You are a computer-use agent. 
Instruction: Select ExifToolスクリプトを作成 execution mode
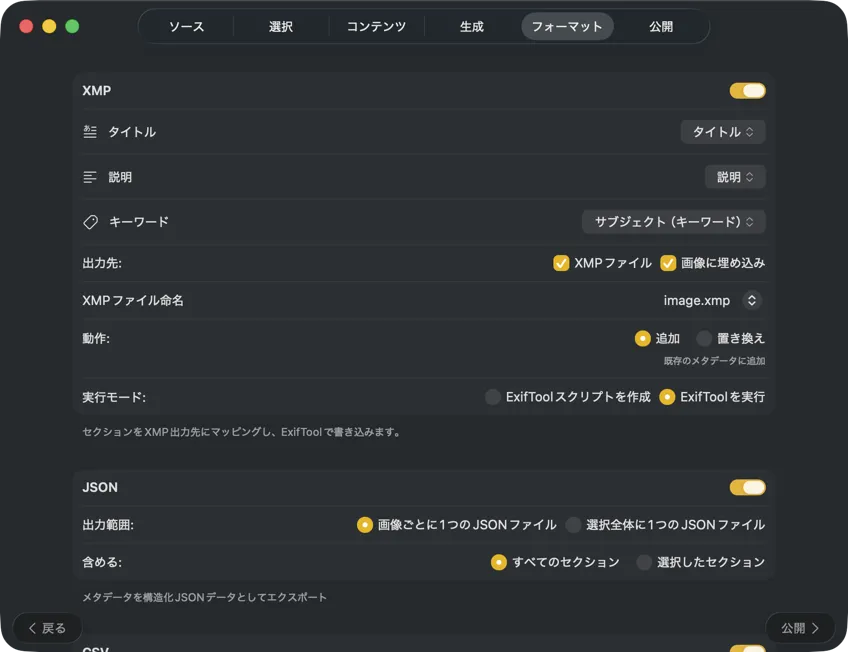point(493,397)
